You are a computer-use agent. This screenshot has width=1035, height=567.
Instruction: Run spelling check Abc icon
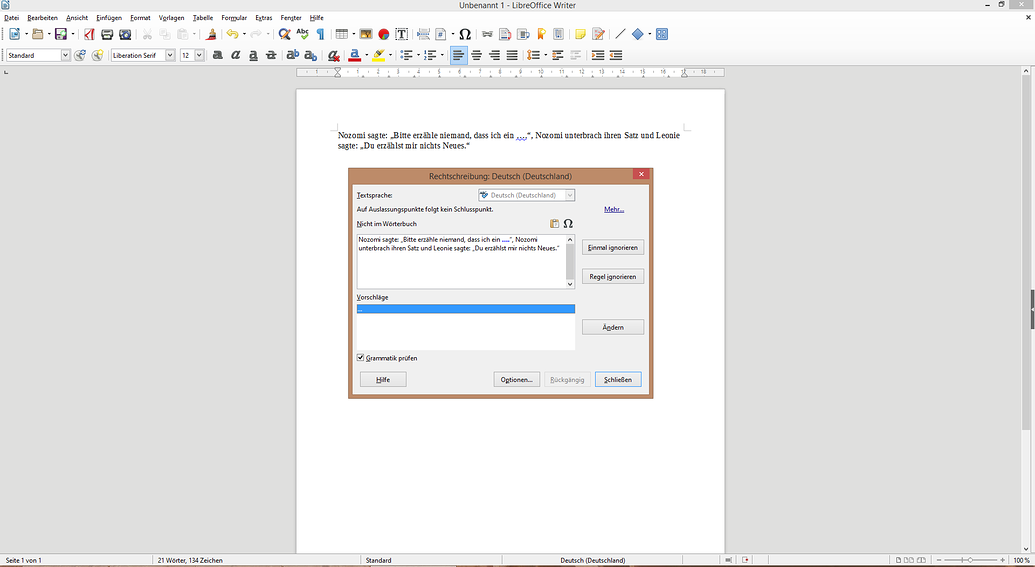click(302, 34)
